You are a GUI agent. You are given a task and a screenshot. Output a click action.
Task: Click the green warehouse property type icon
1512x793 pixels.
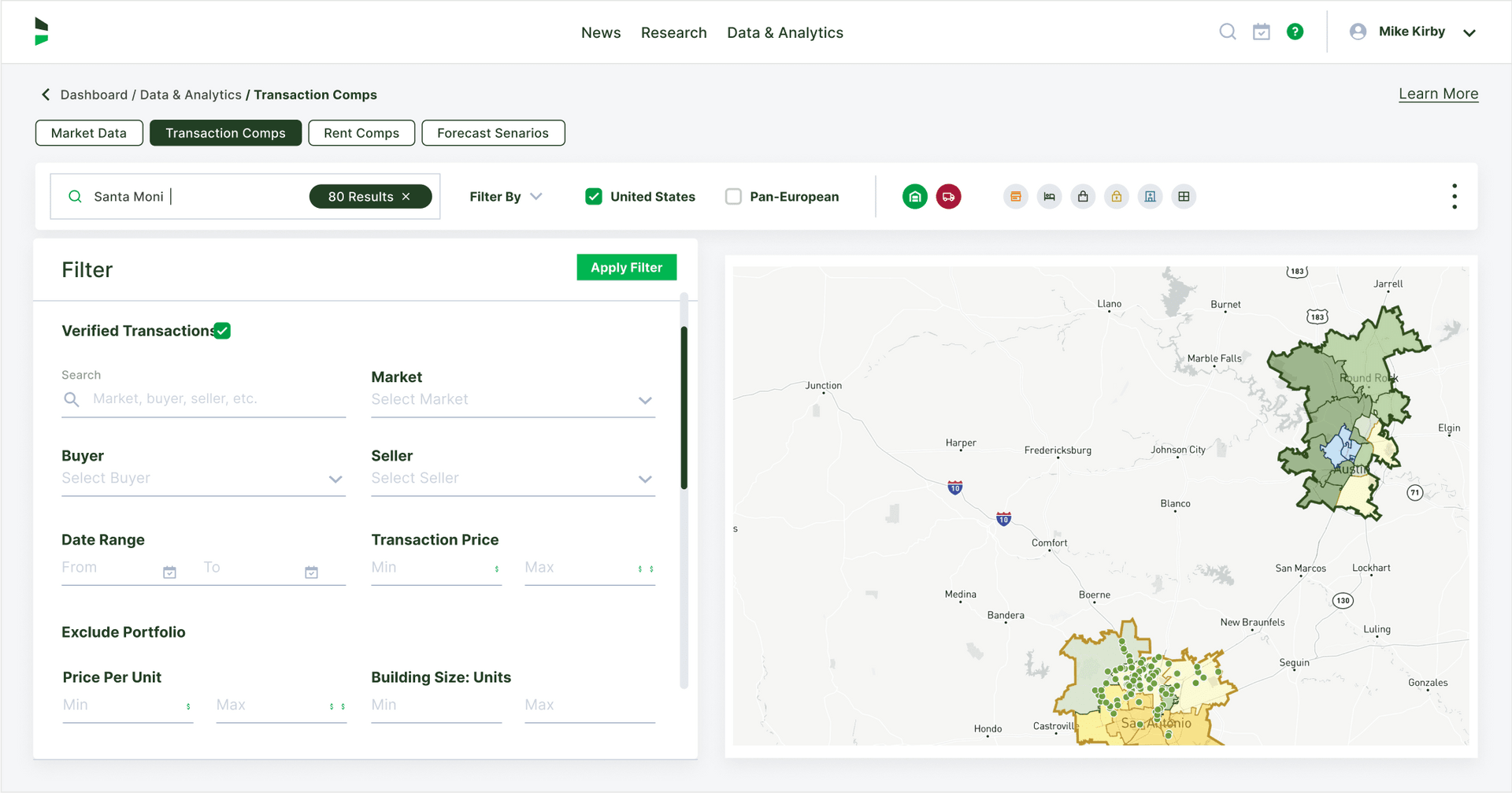click(x=914, y=197)
